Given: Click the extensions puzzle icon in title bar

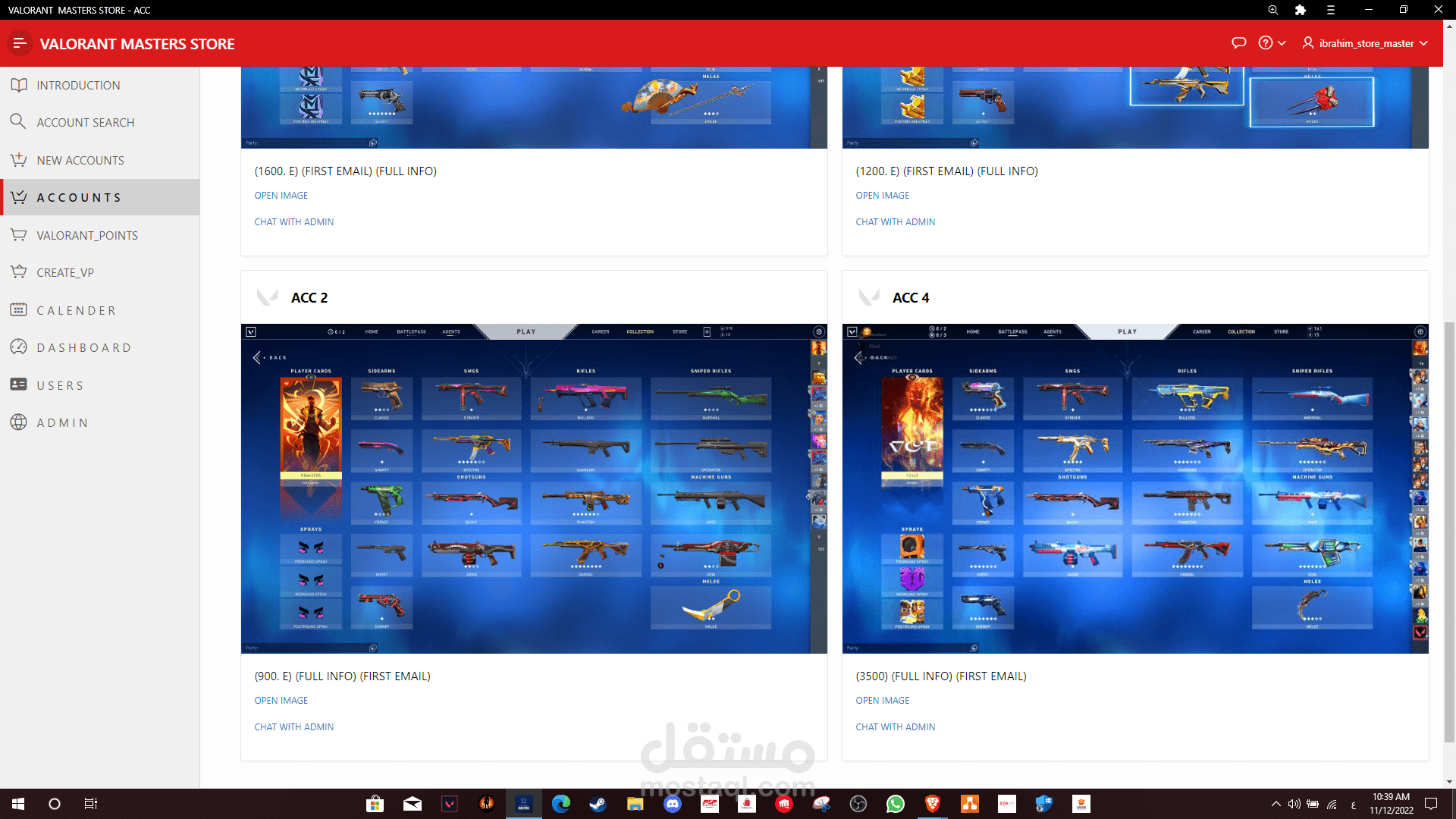Looking at the screenshot, I should click(x=1301, y=10).
